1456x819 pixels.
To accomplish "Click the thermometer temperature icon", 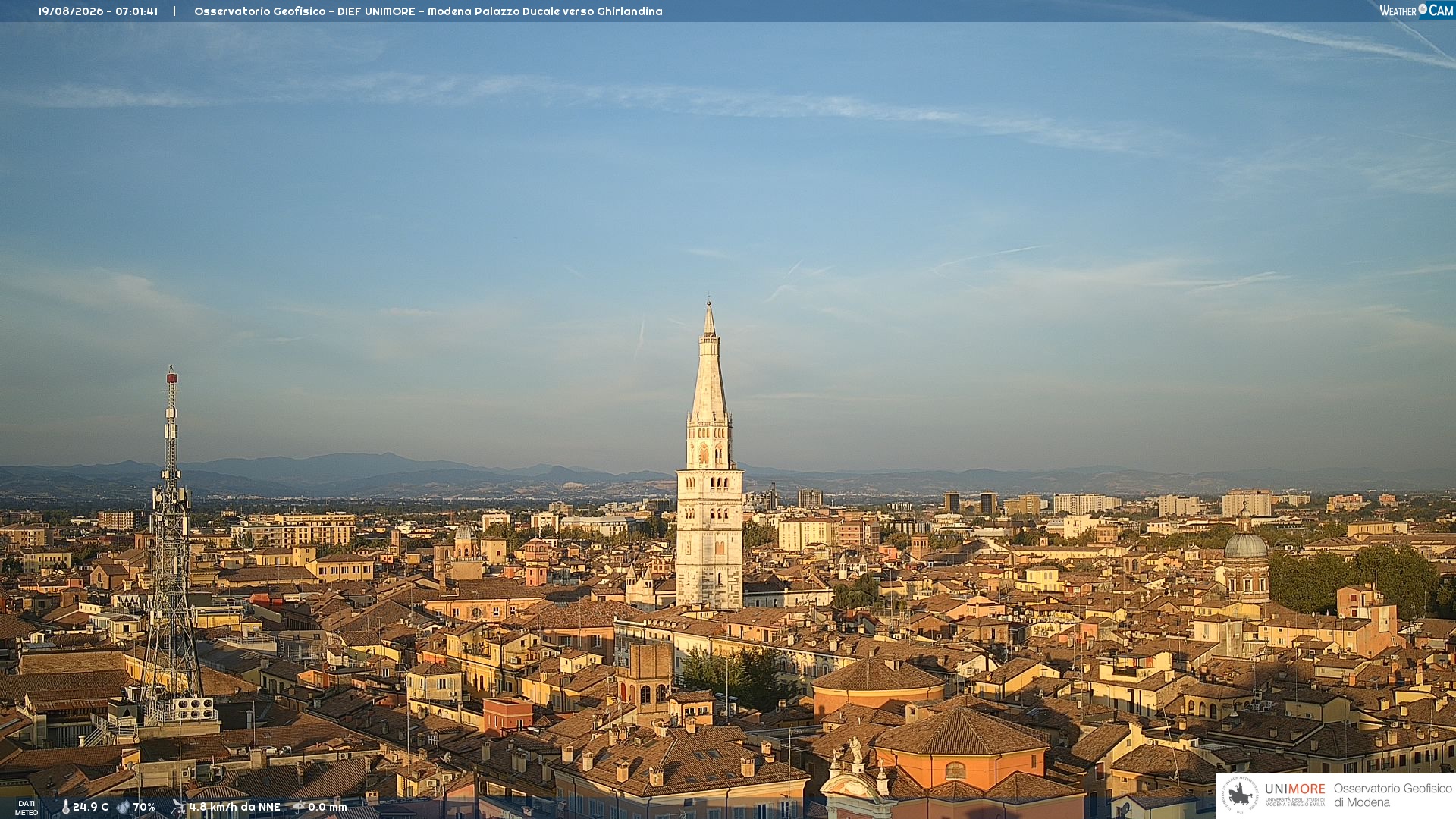I will pos(66,807).
